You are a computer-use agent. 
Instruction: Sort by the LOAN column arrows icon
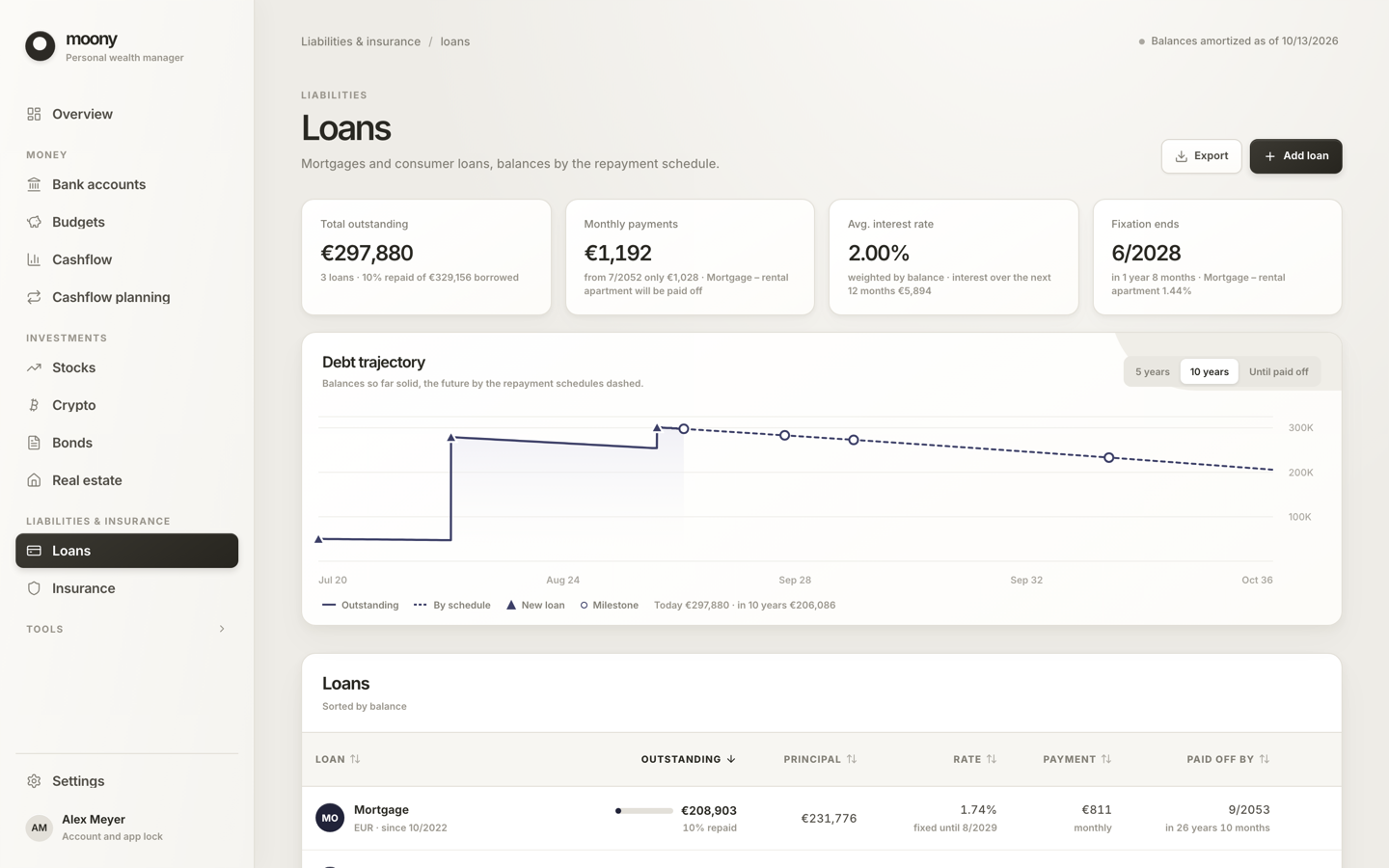355,759
